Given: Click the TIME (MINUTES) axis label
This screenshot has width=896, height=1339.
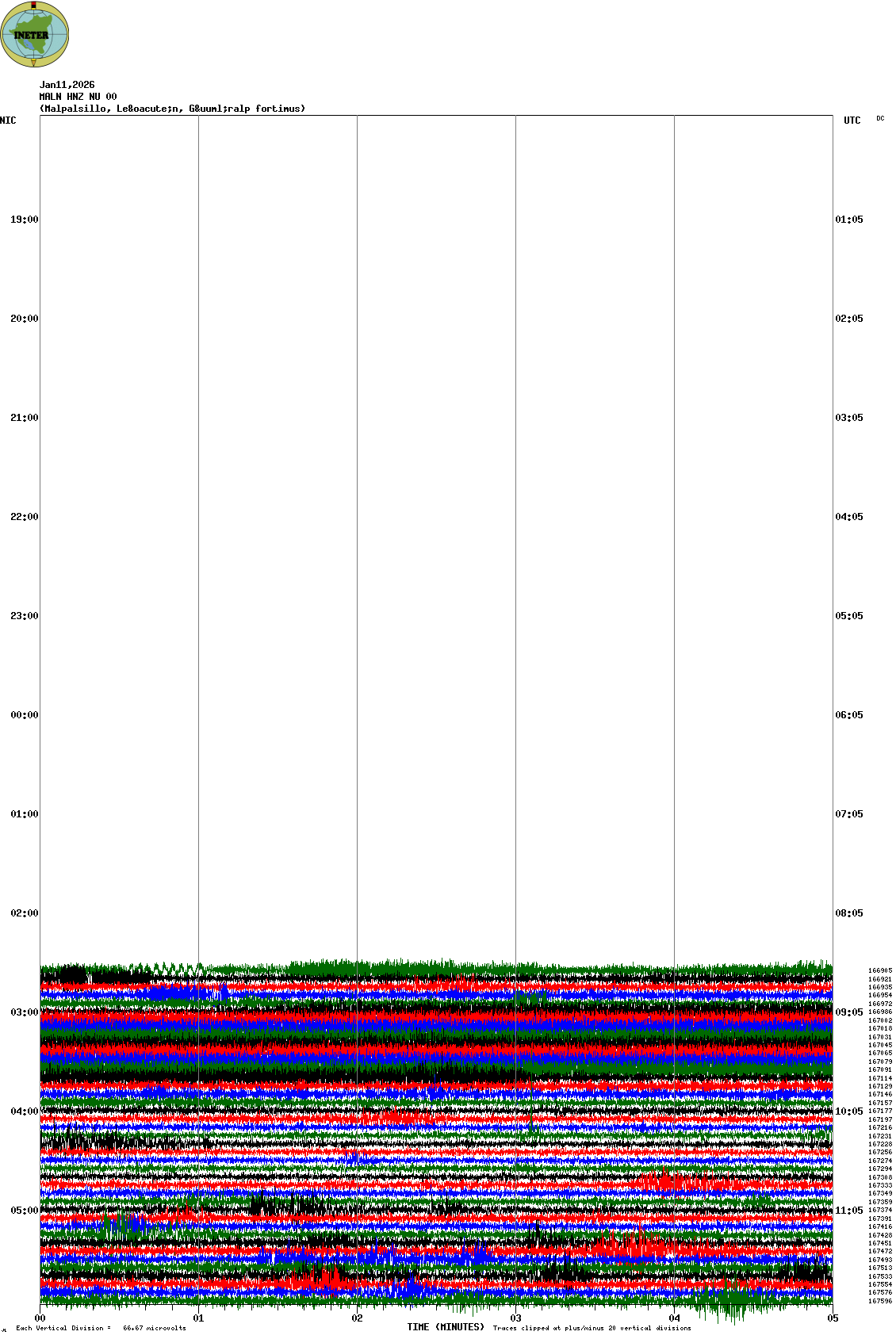Looking at the screenshot, I should [x=446, y=1327].
